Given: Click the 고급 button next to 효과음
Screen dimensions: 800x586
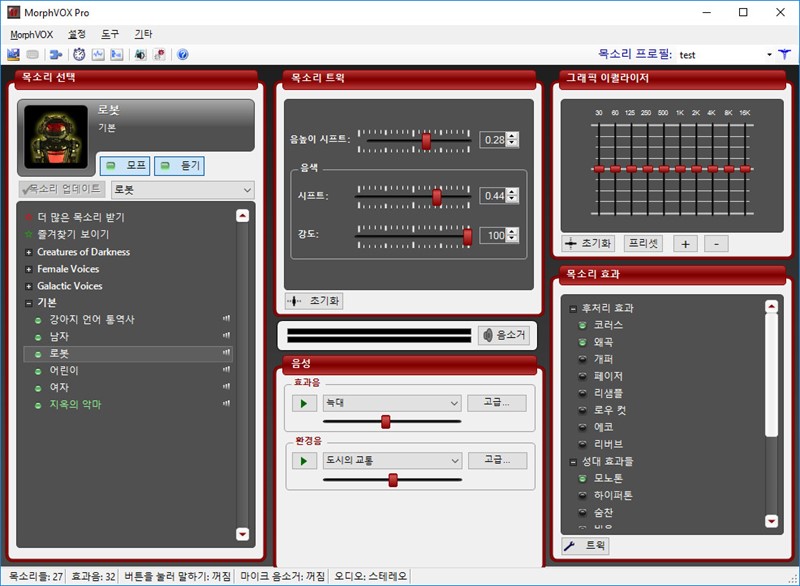Looking at the screenshot, I should pos(496,403).
